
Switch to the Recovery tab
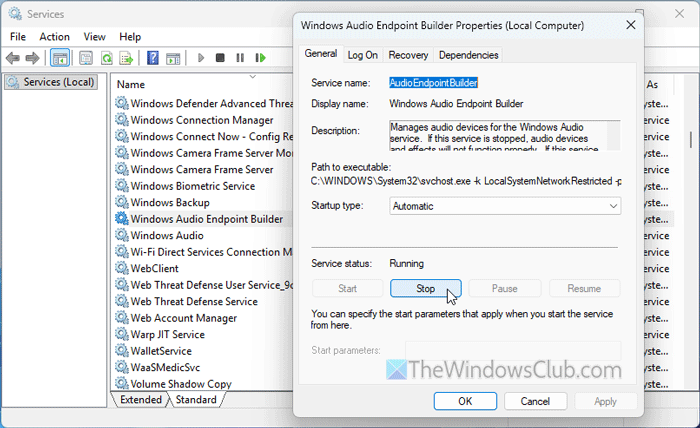coord(408,55)
